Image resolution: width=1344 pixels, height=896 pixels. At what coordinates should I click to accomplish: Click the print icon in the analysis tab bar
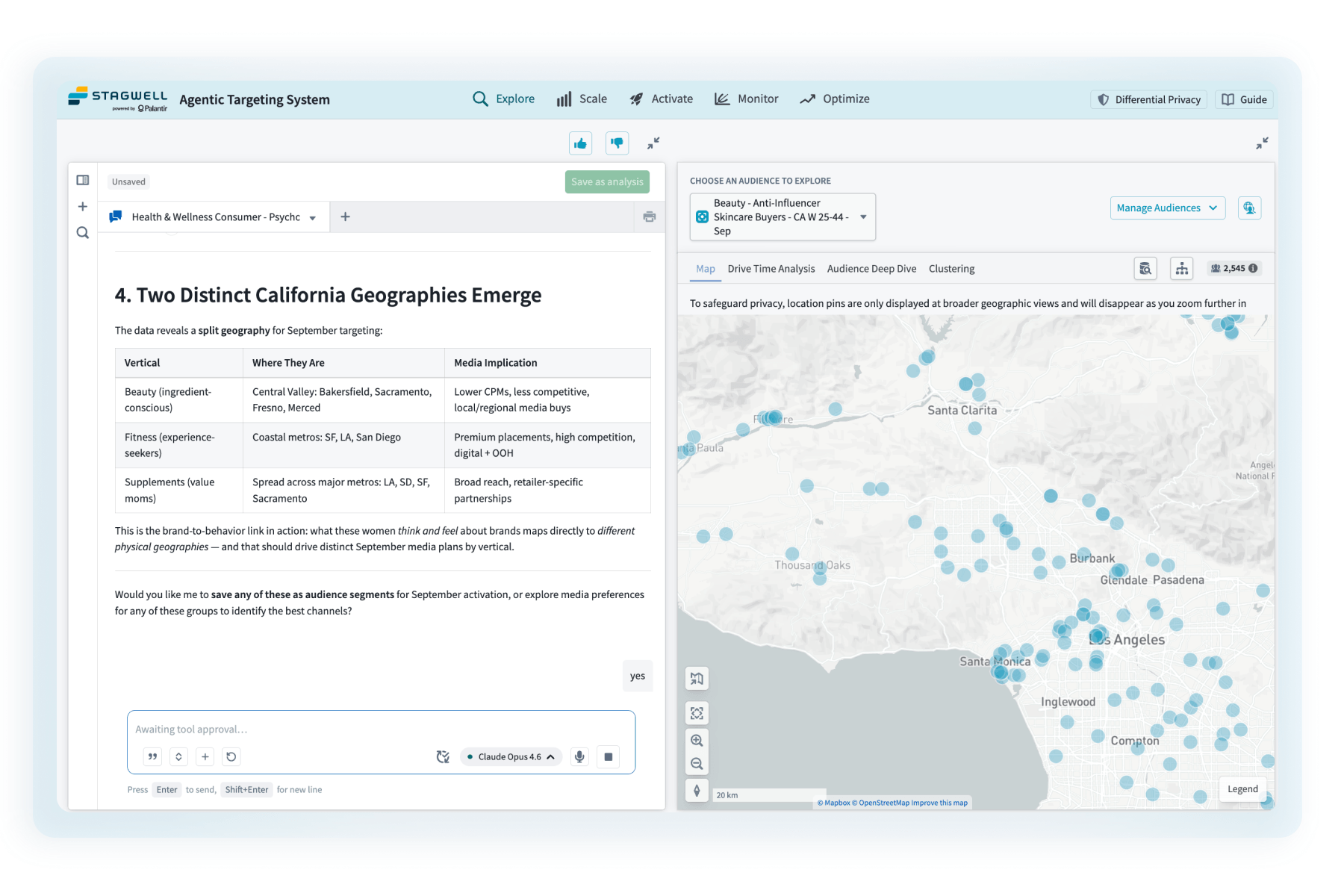650,217
